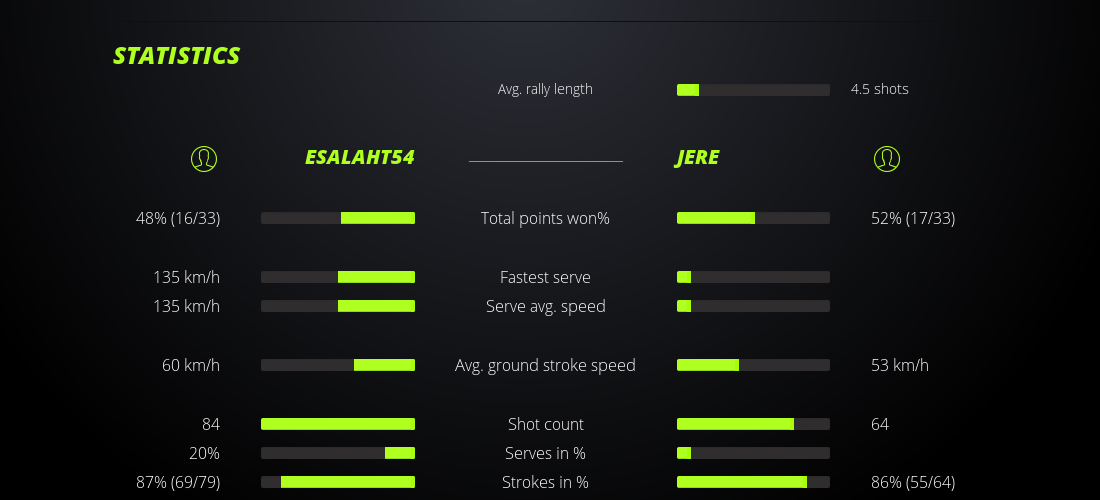Click JERE's Shot count bar
The width and height of the screenshot is (1100, 500).
click(x=753, y=424)
